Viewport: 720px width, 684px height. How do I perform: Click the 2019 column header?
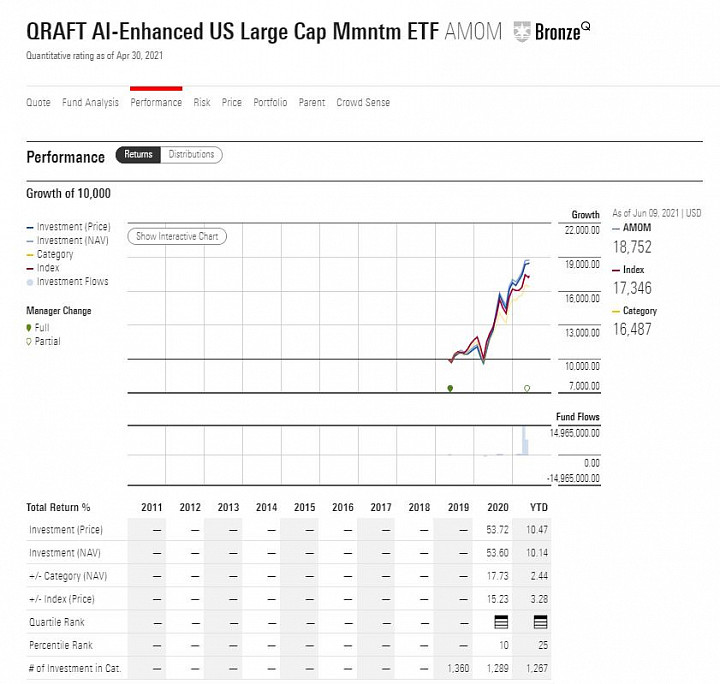point(458,507)
